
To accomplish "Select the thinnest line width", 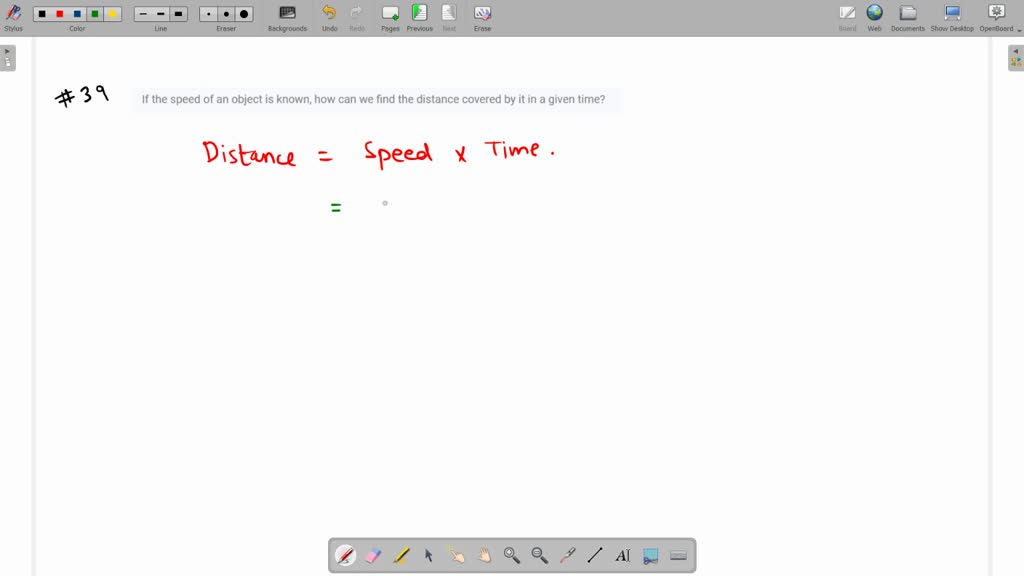I will click(x=142, y=13).
